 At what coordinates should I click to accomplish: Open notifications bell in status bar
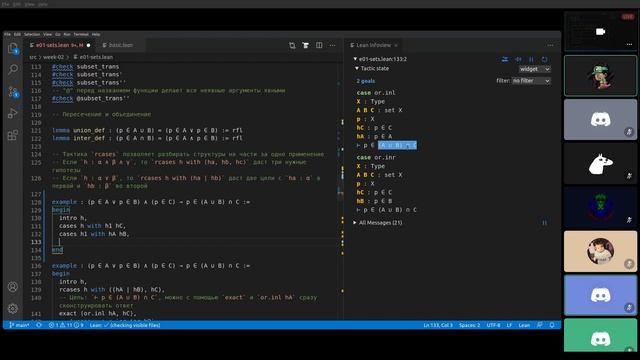552,325
